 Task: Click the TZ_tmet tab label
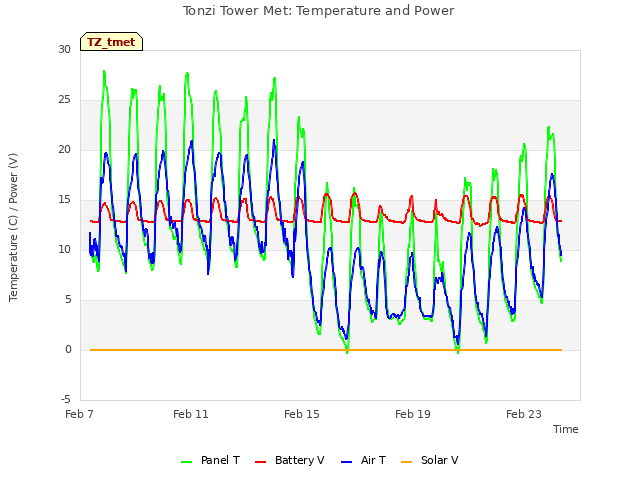pos(111,42)
